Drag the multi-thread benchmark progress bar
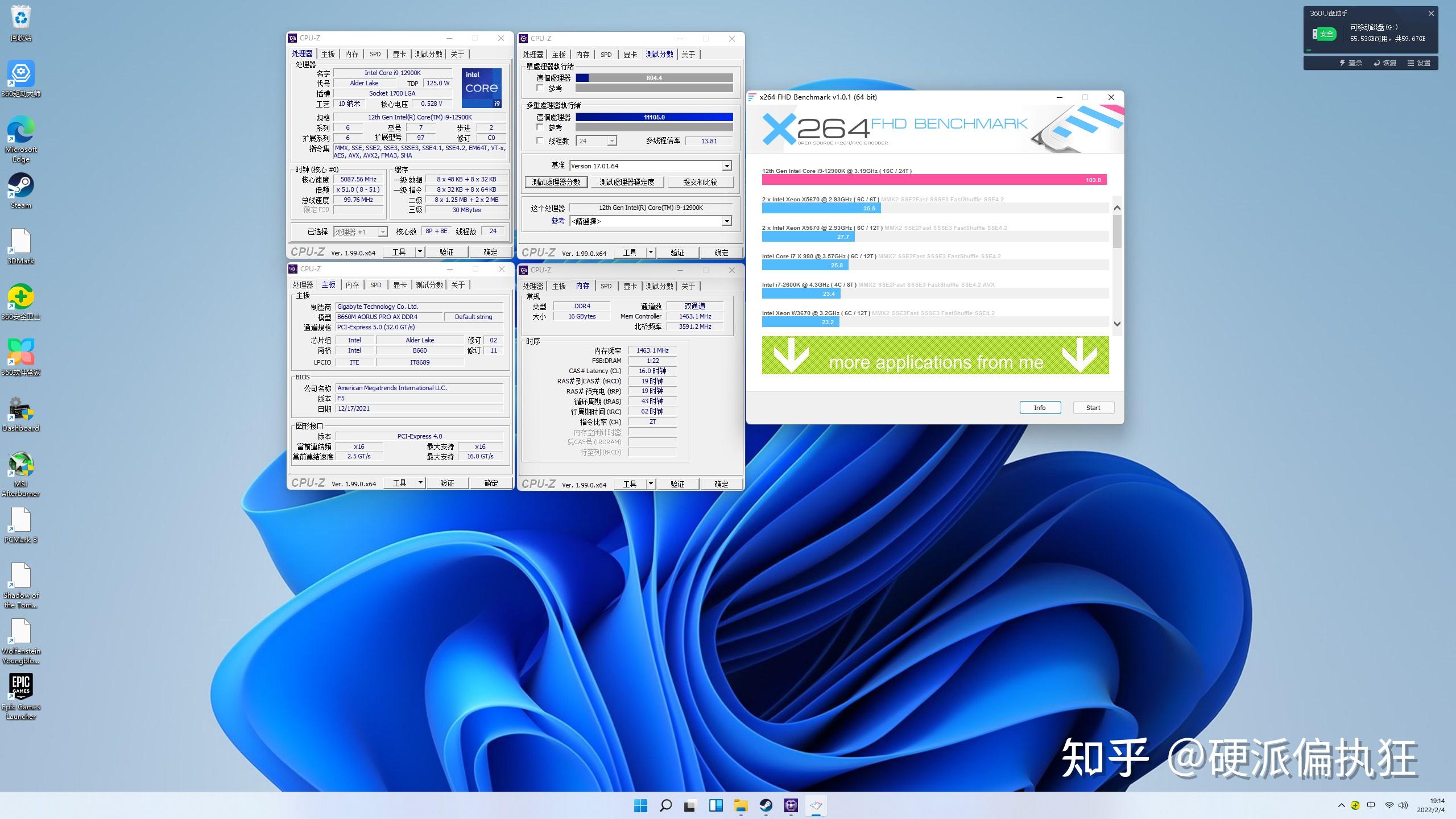This screenshot has width=1456, height=819. tap(651, 117)
